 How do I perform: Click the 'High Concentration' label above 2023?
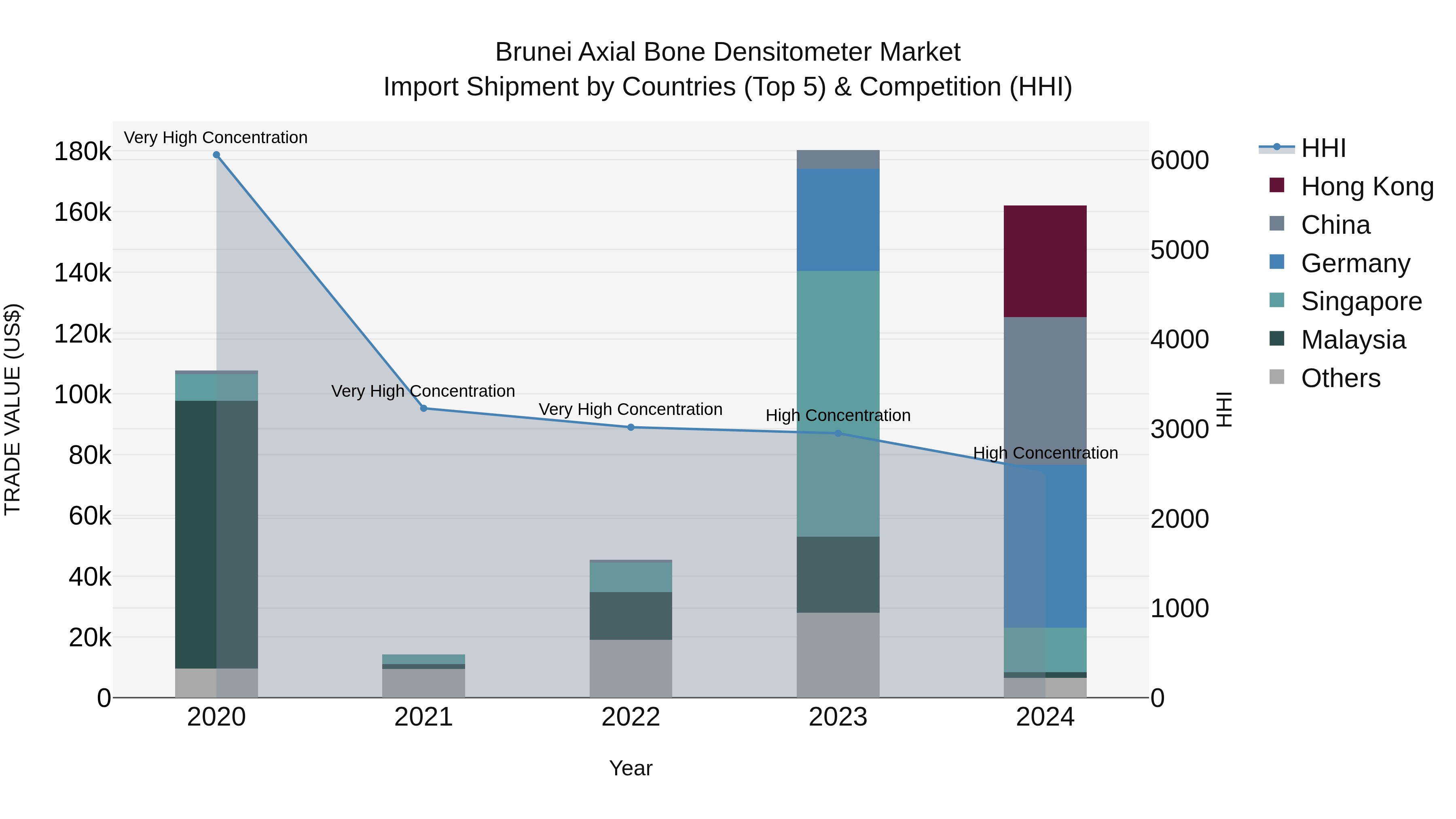[838, 415]
